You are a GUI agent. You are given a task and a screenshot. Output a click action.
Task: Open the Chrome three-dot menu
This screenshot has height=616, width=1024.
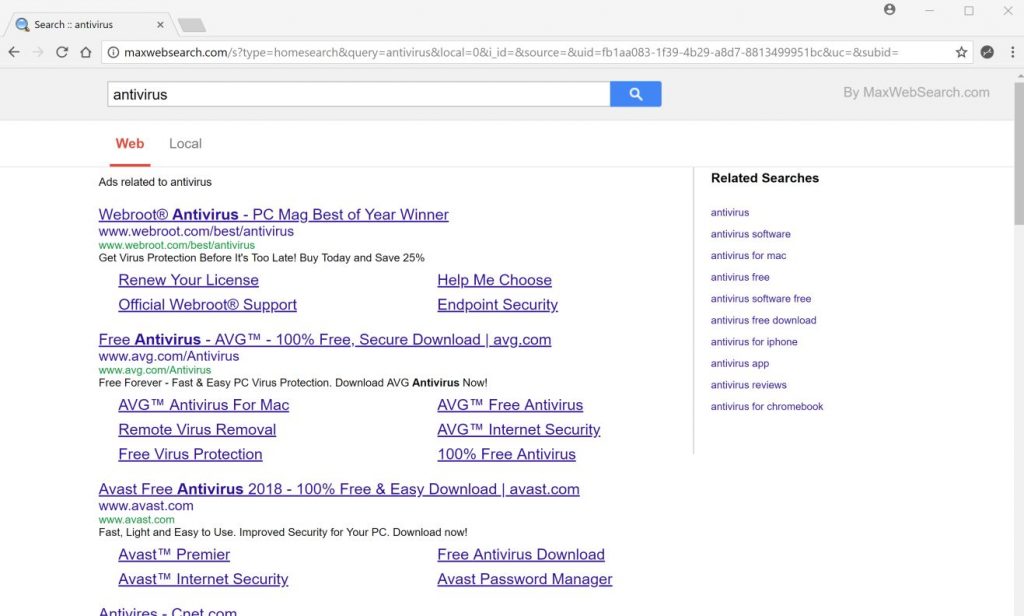point(1012,52)
